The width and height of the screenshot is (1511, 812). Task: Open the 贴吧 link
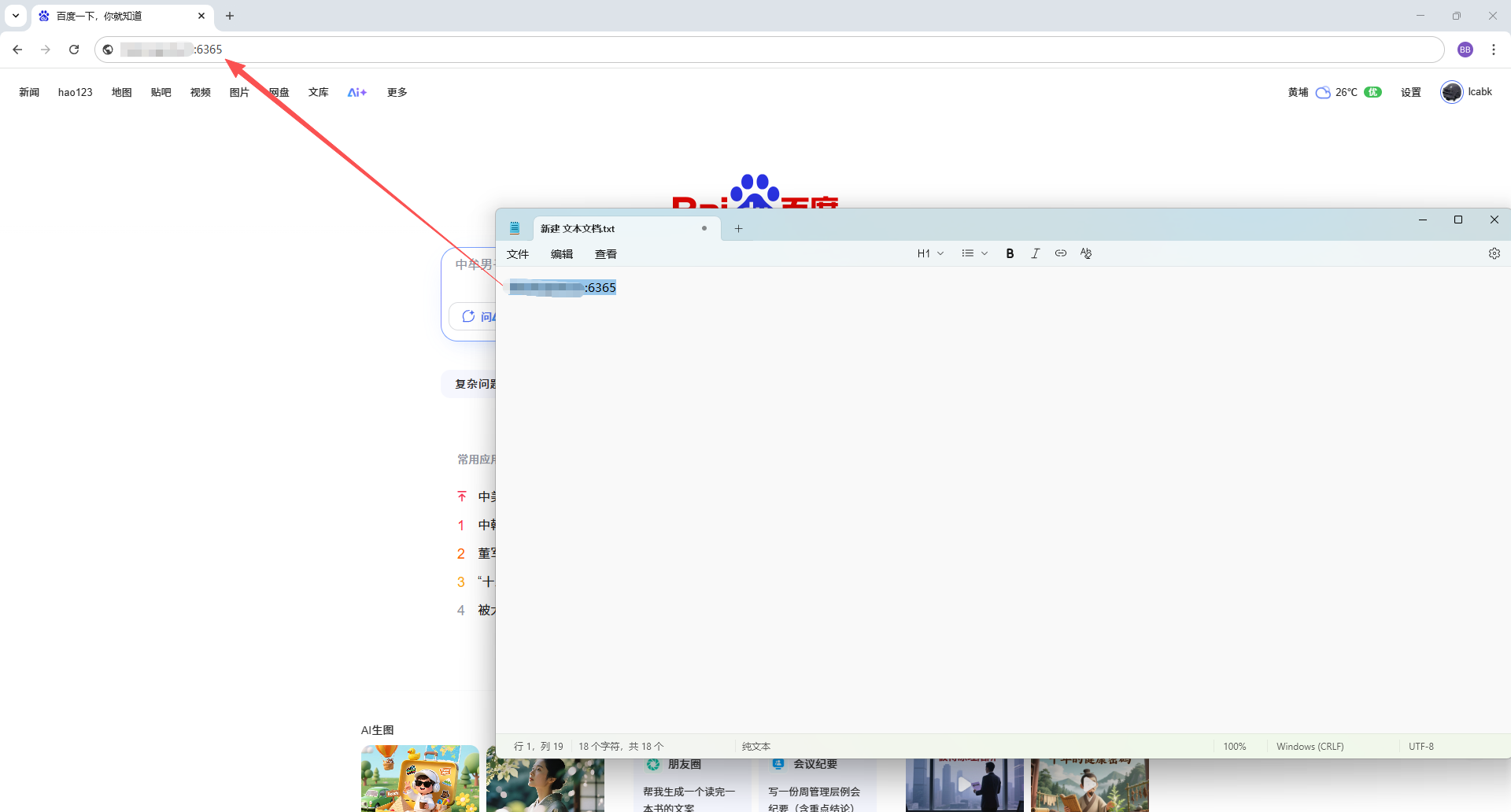[x=161, y=92]
